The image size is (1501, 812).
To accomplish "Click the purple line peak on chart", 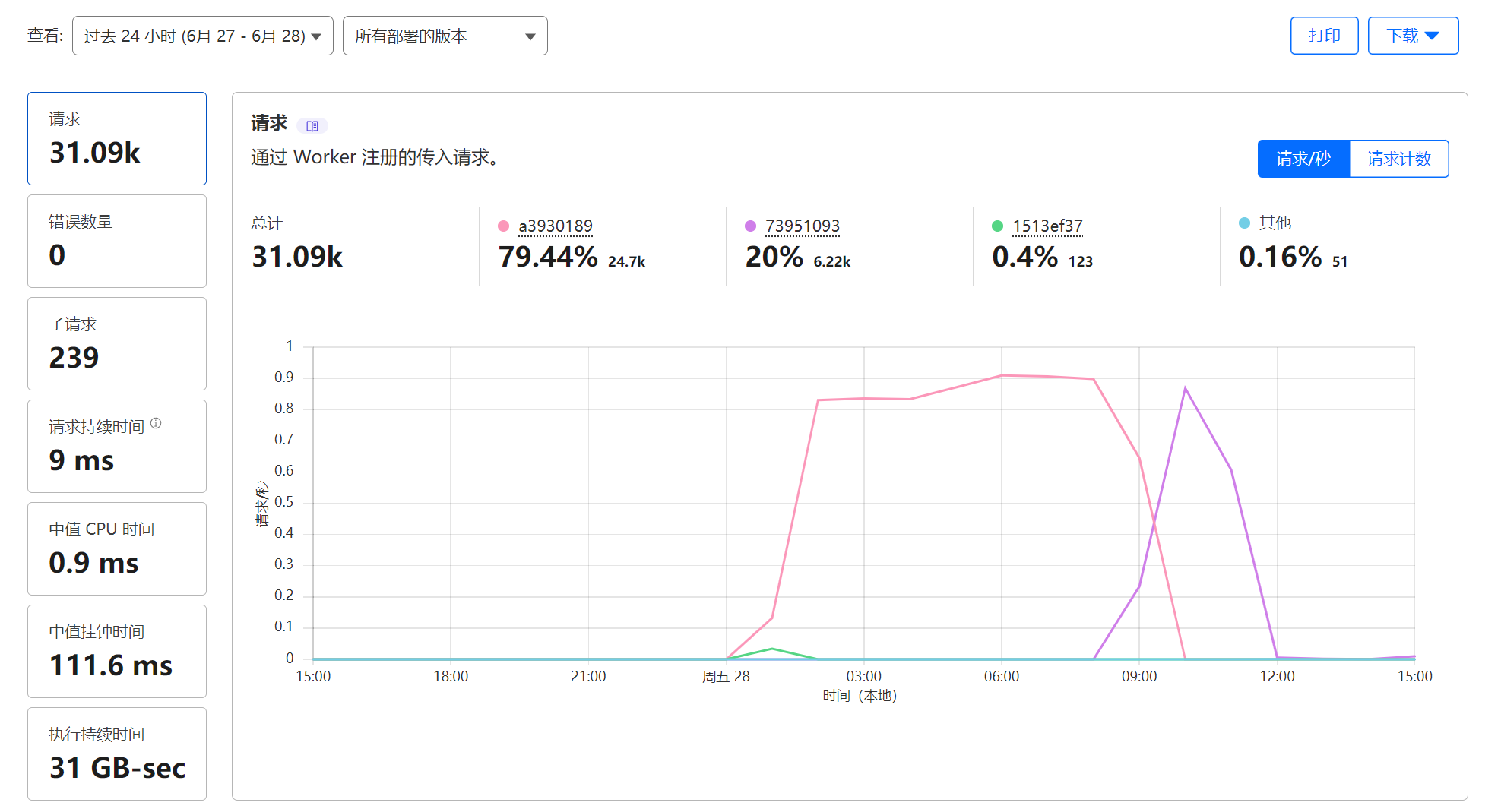I will 1185,388.
